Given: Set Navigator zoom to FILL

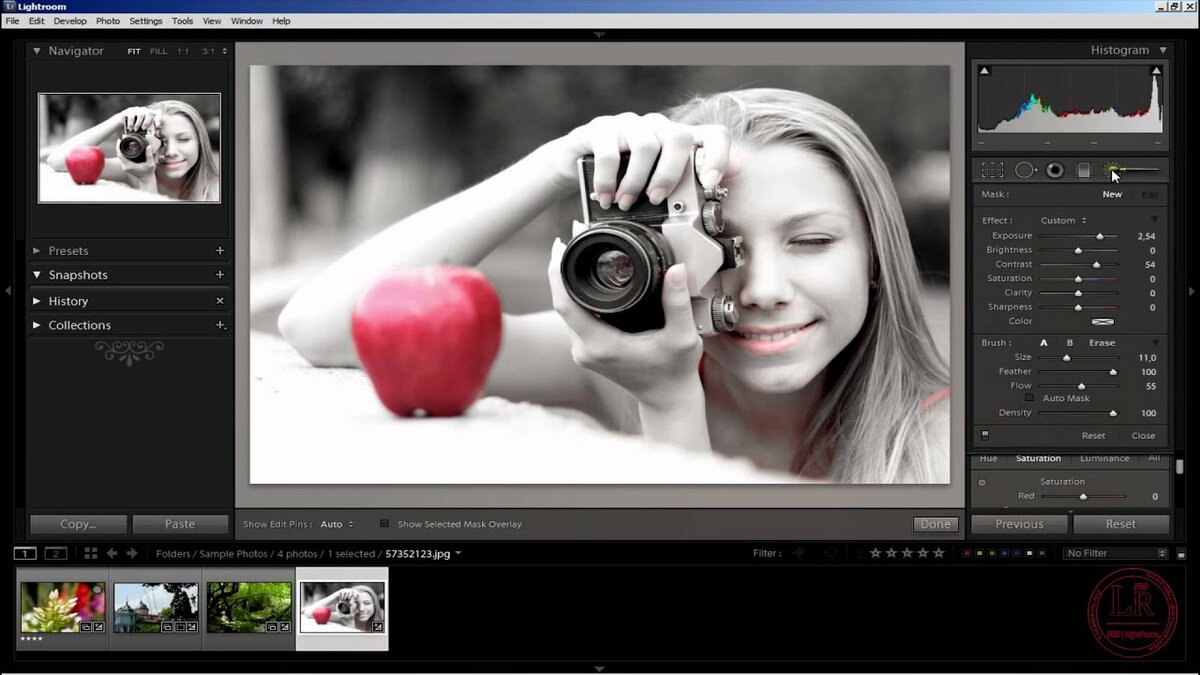Looking at the screenshot, I should [159, 51].
